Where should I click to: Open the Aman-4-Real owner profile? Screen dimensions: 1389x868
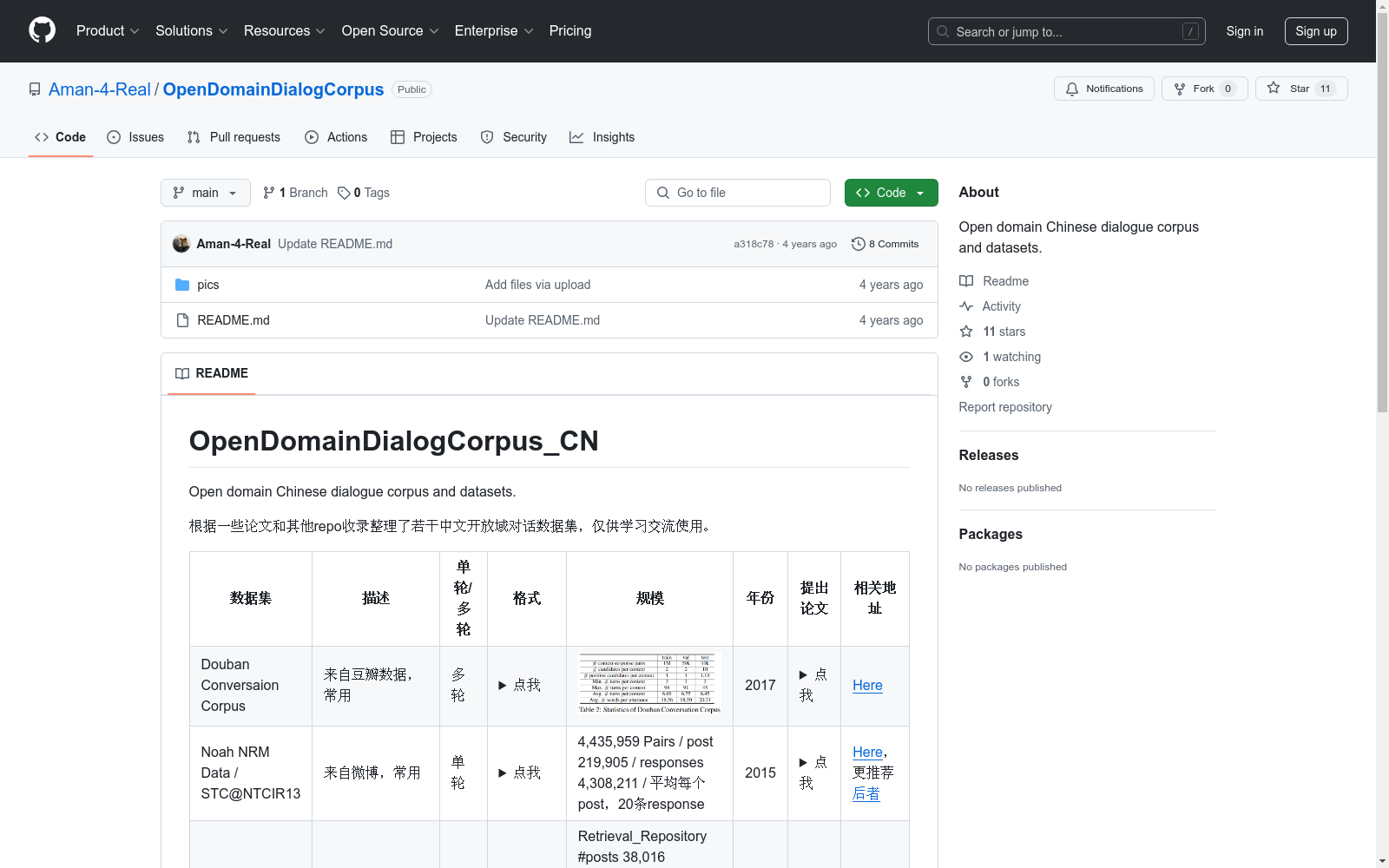click(100, 89)
